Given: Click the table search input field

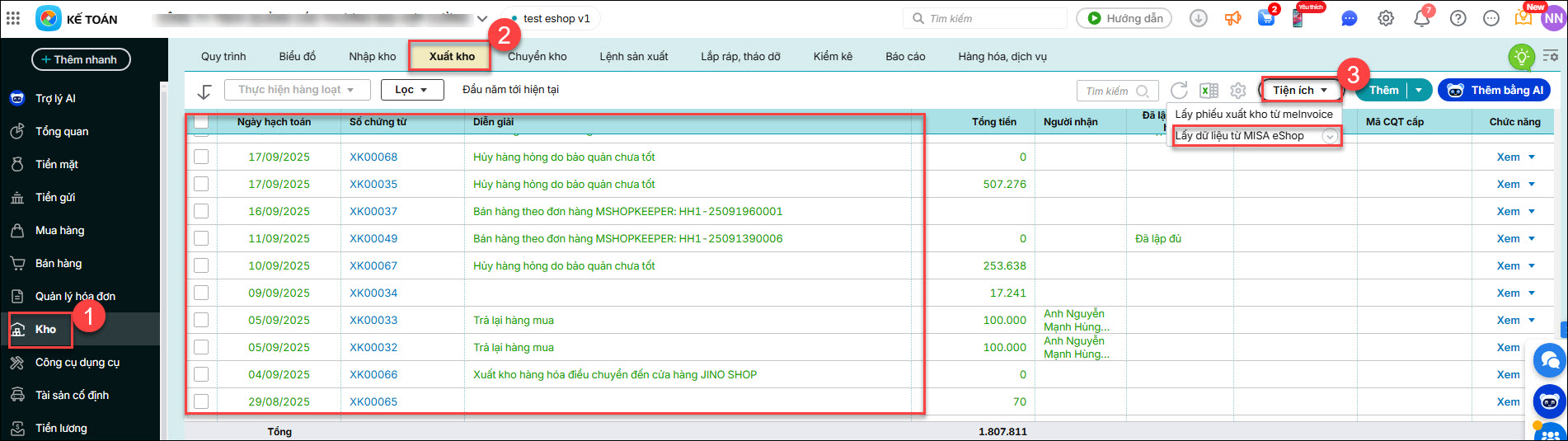Looking at the screenshot, I should 1109,91.
